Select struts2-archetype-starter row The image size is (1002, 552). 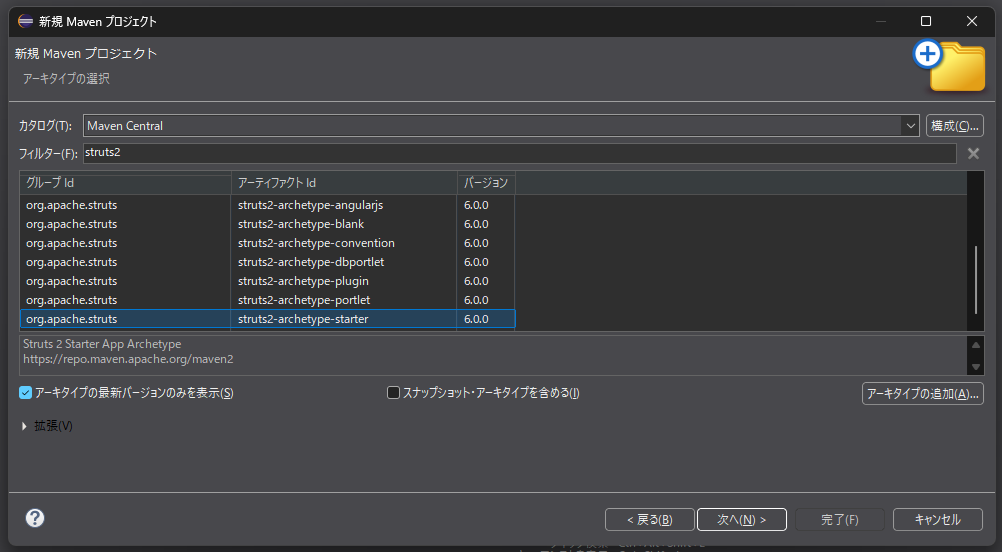pos(268,319)
